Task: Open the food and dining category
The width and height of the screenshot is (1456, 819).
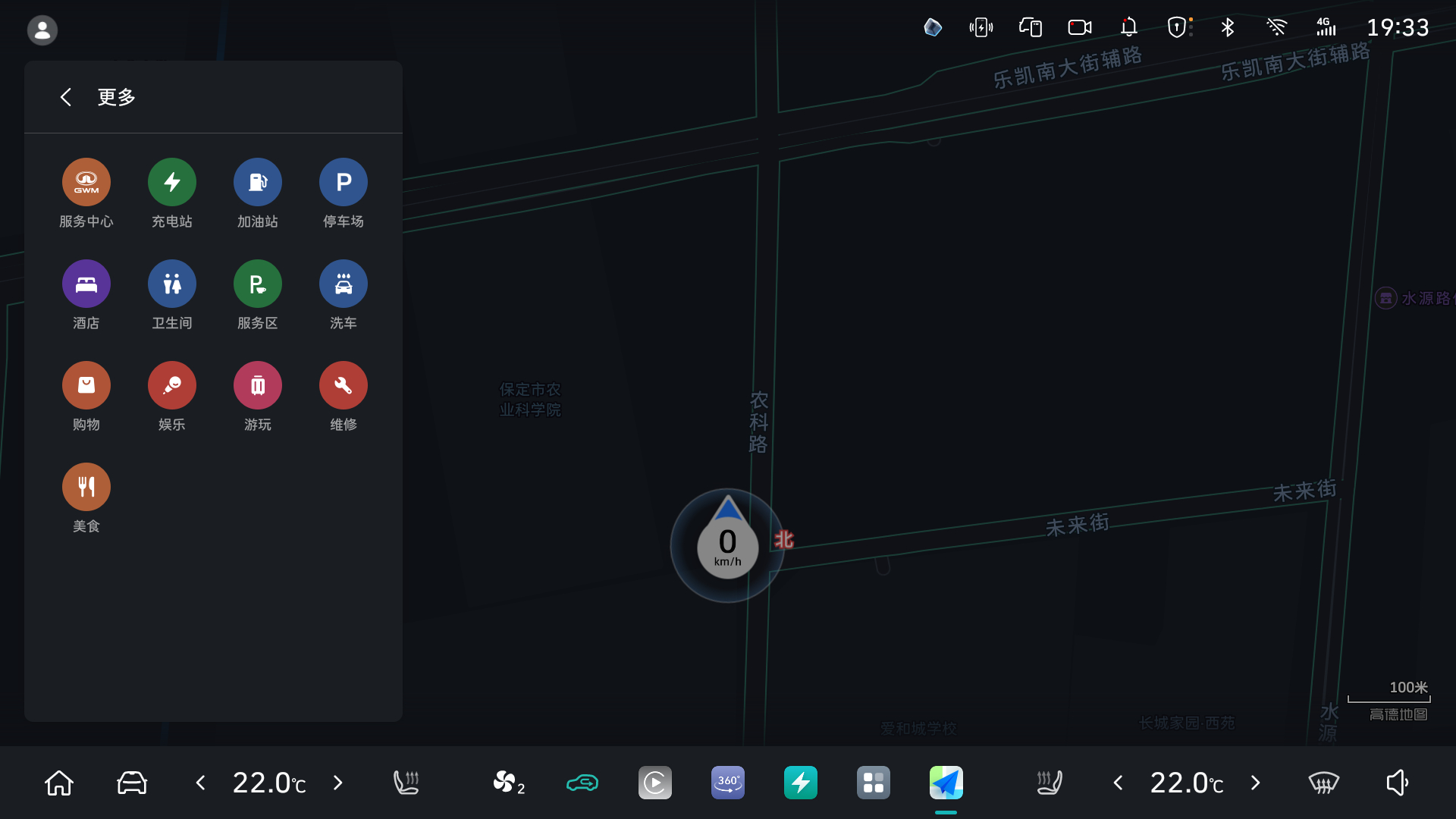Action: point(86,487)
